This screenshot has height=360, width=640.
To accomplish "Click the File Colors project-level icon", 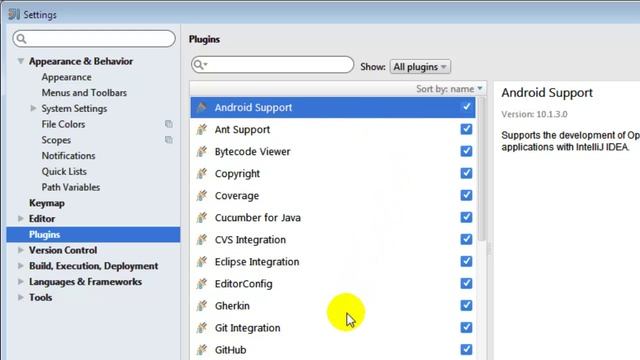I will pos(169,124).
